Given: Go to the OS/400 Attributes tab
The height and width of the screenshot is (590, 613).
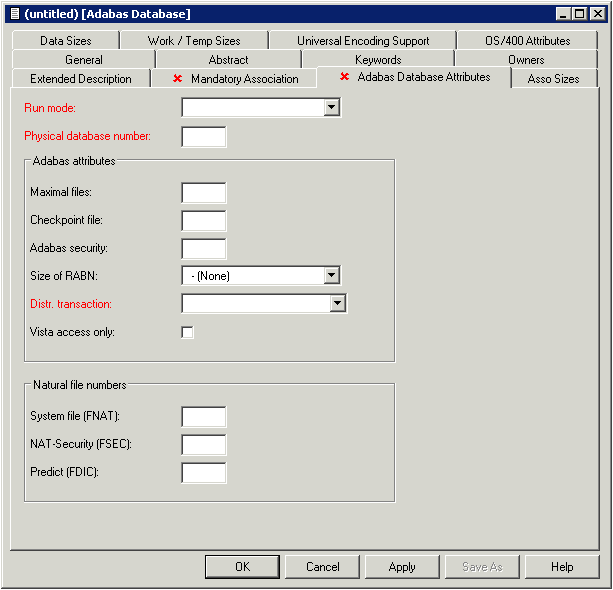Looking at the screenshot, I should [529, 41].
